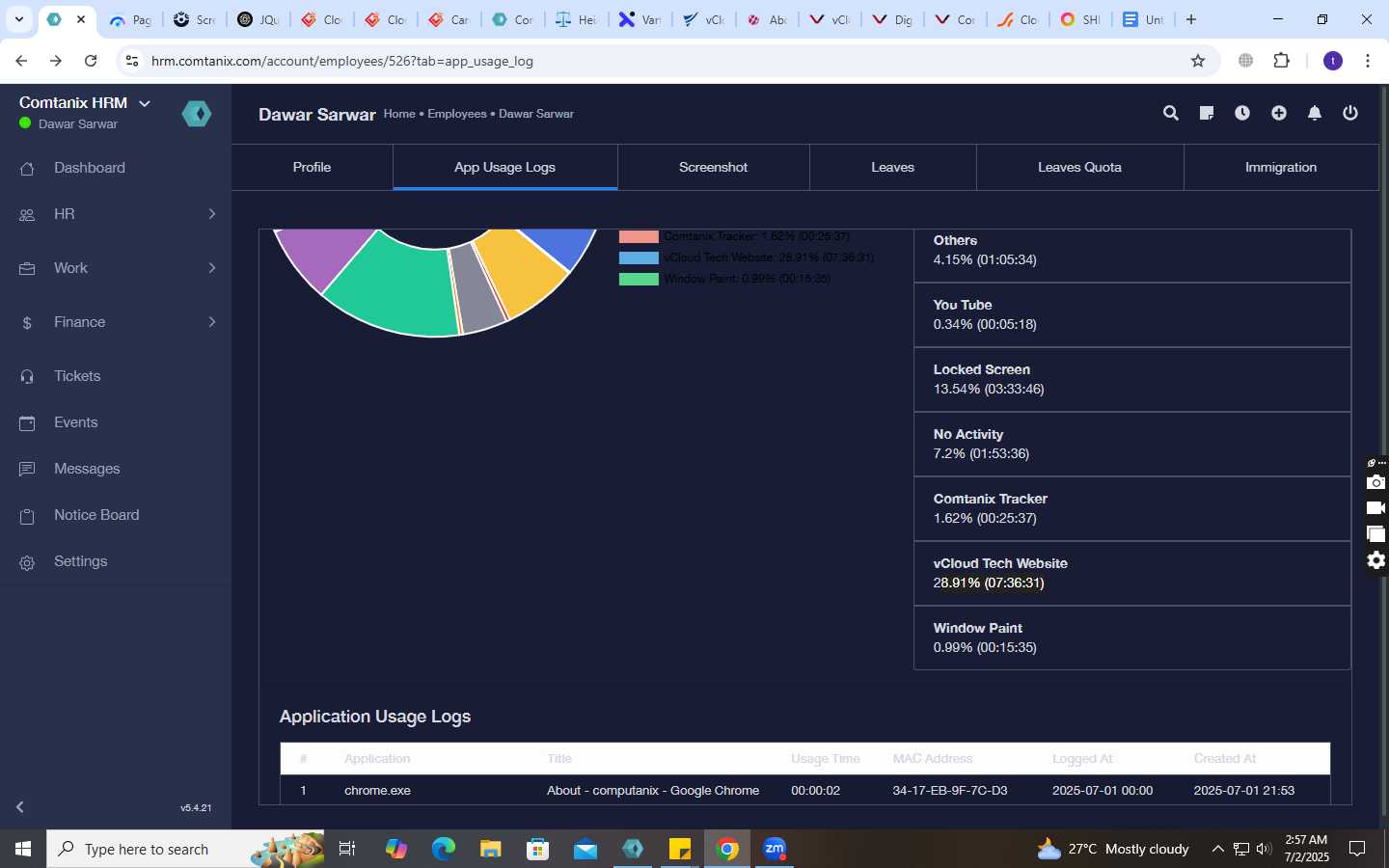Open Chrome extensions puzzle icon
Image resolution: width=1389 pixels, height=868 pixels.
(x=1281, y=61)
